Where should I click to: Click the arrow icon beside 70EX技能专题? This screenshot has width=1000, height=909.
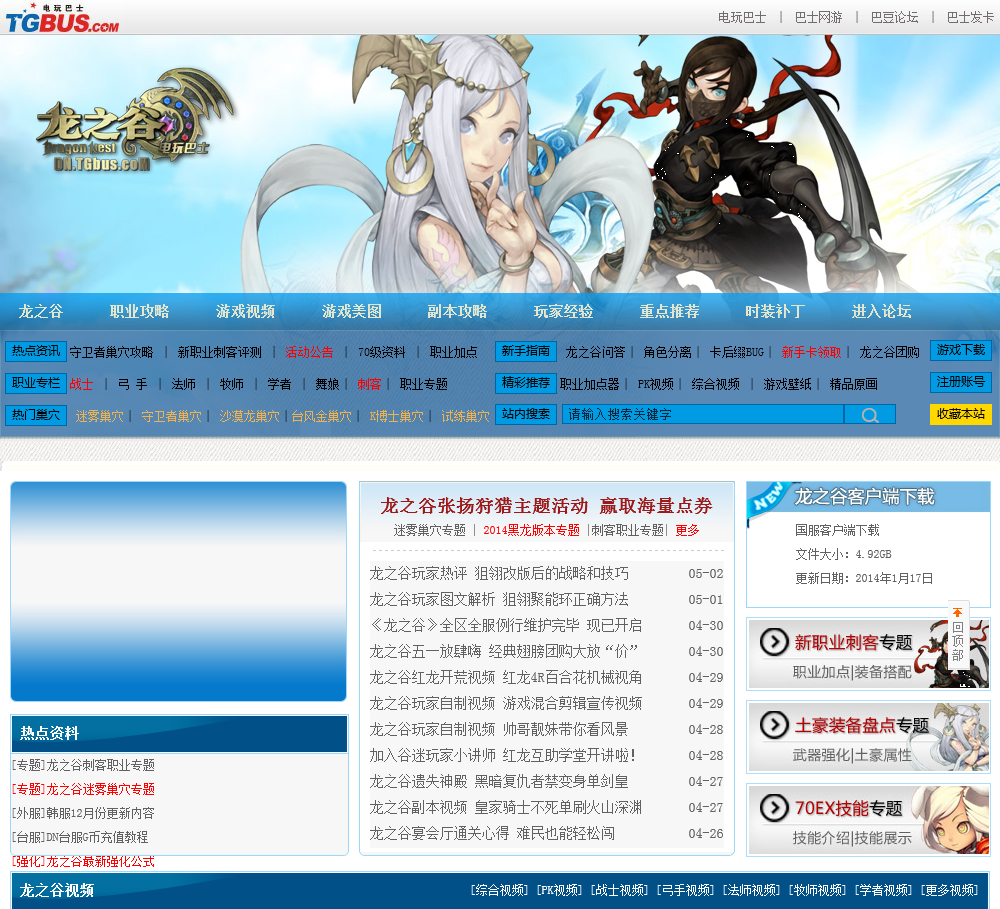click(x=774, y=808)
